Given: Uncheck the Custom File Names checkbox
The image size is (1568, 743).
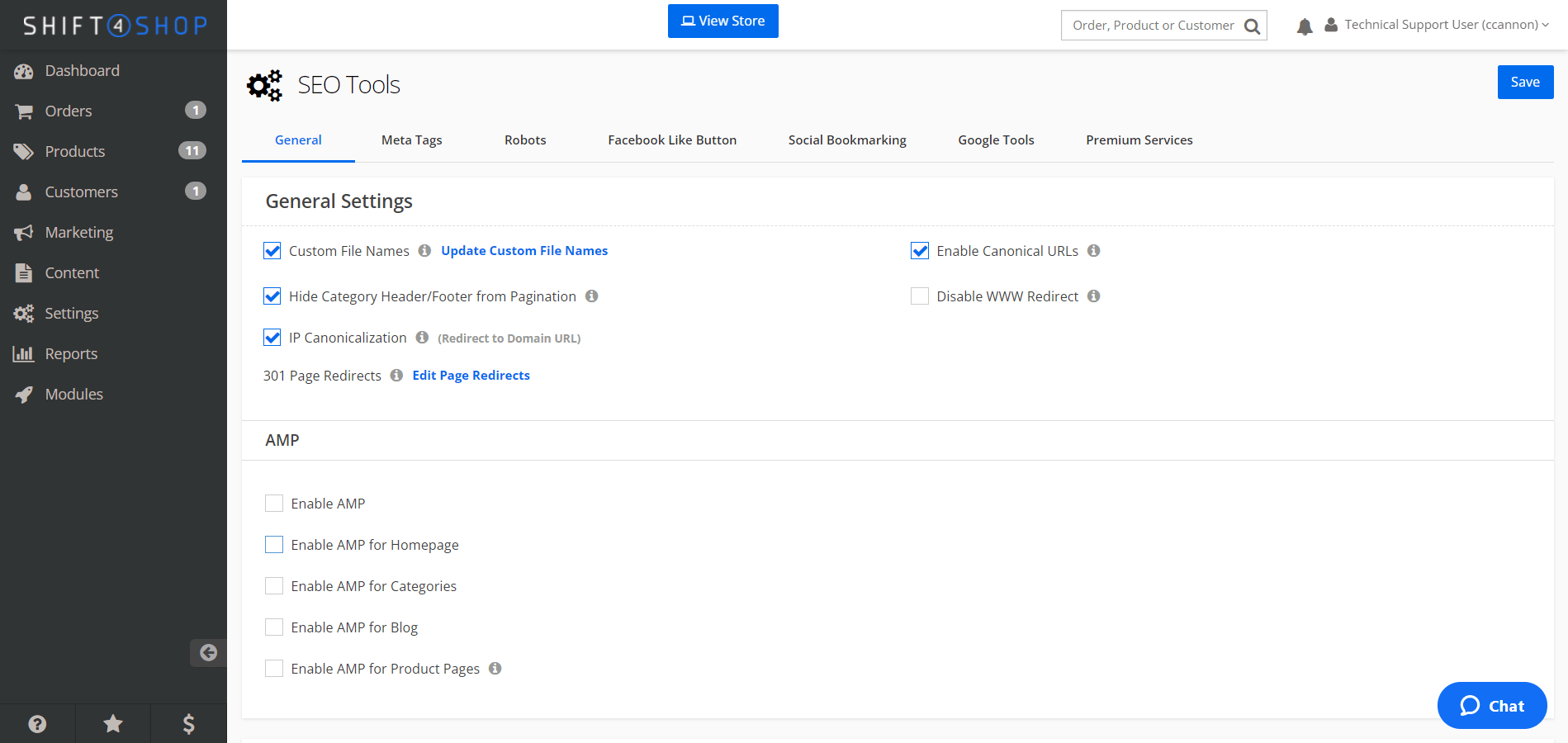Looking at the screenshot, I should pyautogui.click(x=272, y=250).
